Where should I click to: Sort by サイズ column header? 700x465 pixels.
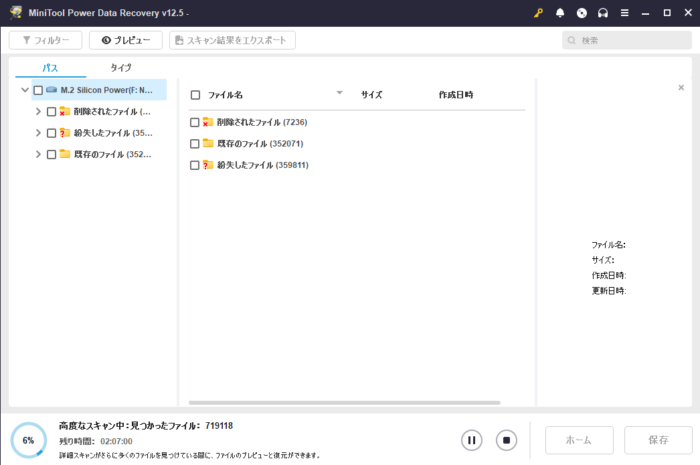371,95
